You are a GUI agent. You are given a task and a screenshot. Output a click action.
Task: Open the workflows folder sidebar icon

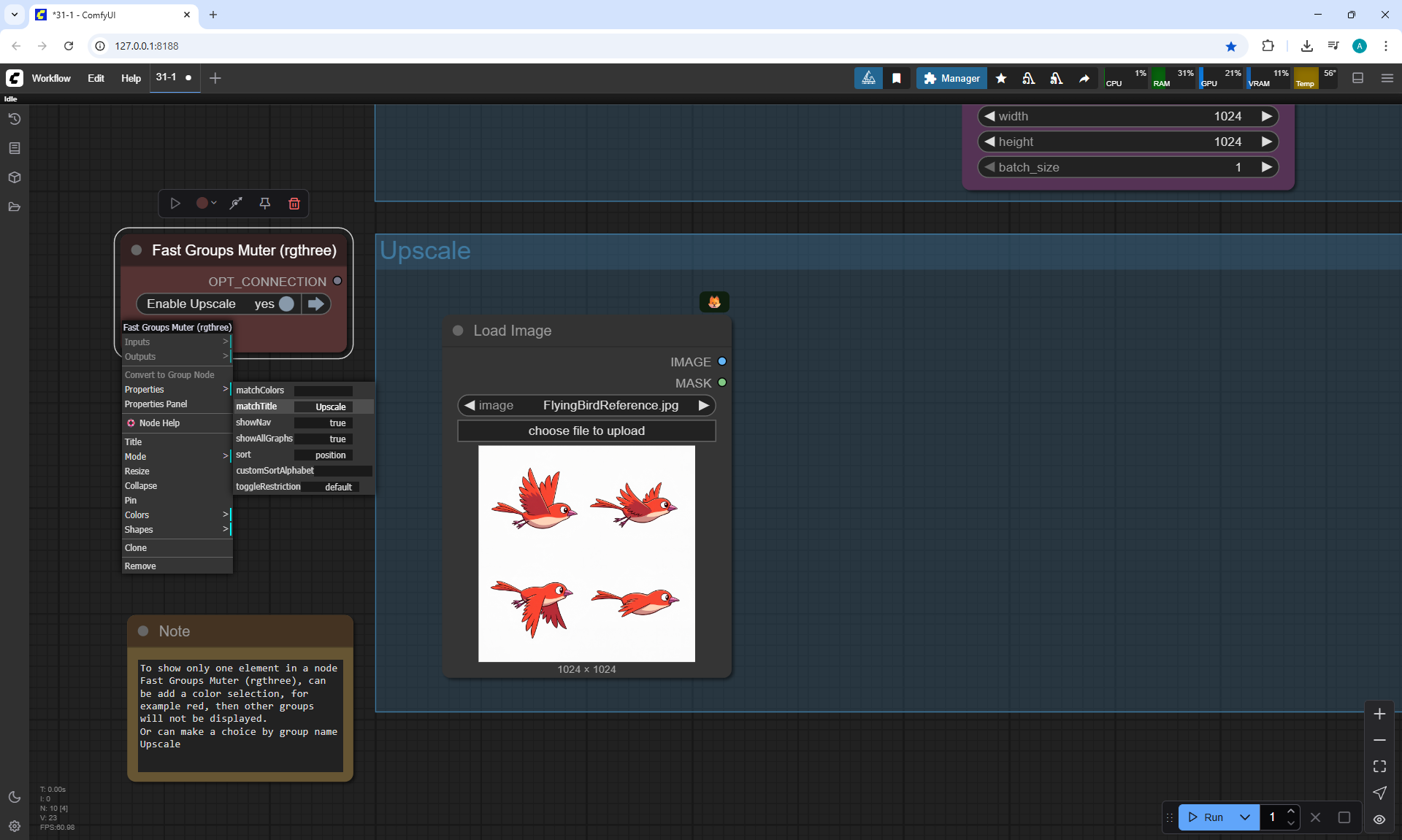pos(14,207)
